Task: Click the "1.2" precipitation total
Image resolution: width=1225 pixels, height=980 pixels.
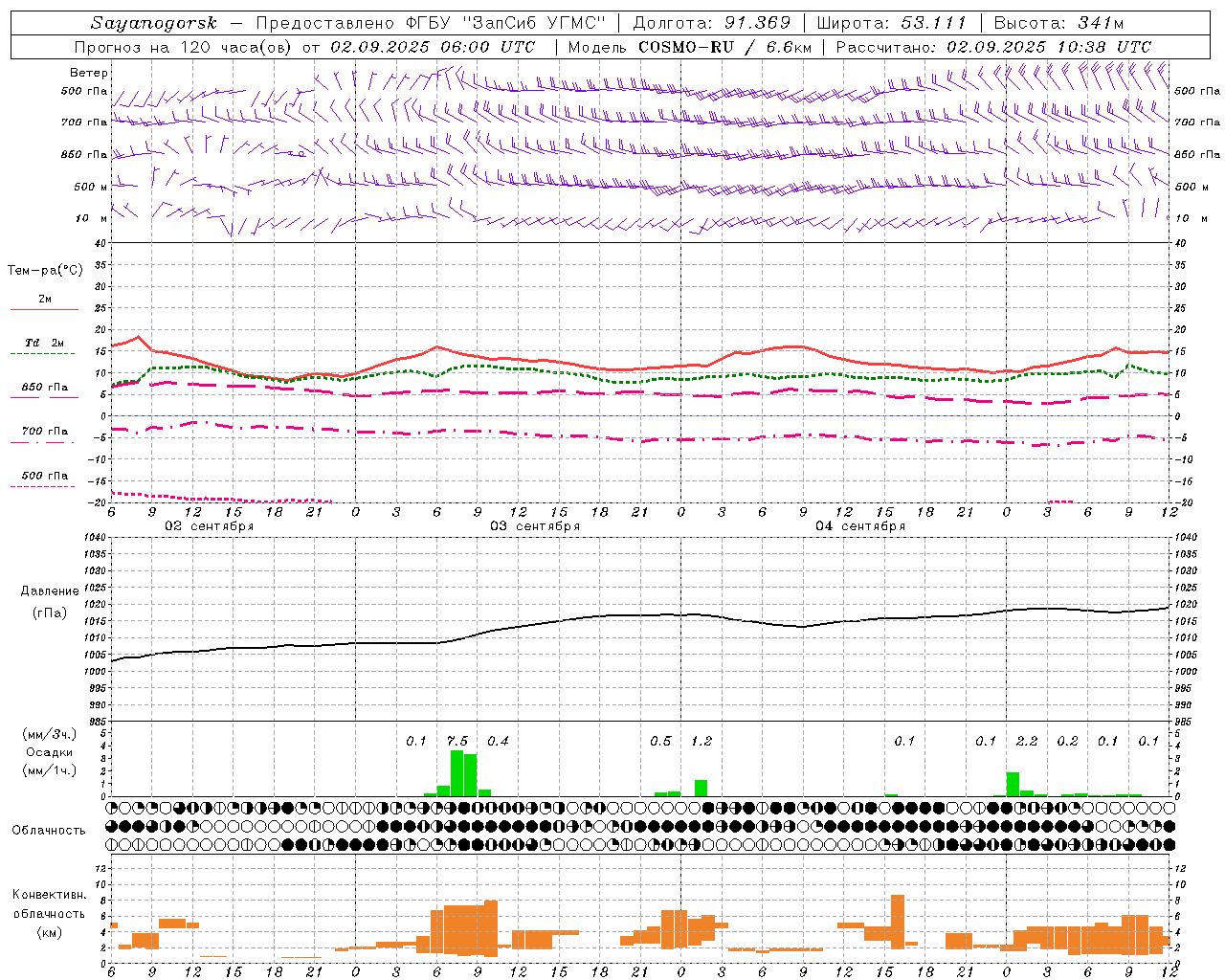Action: [x=702, y=742]
